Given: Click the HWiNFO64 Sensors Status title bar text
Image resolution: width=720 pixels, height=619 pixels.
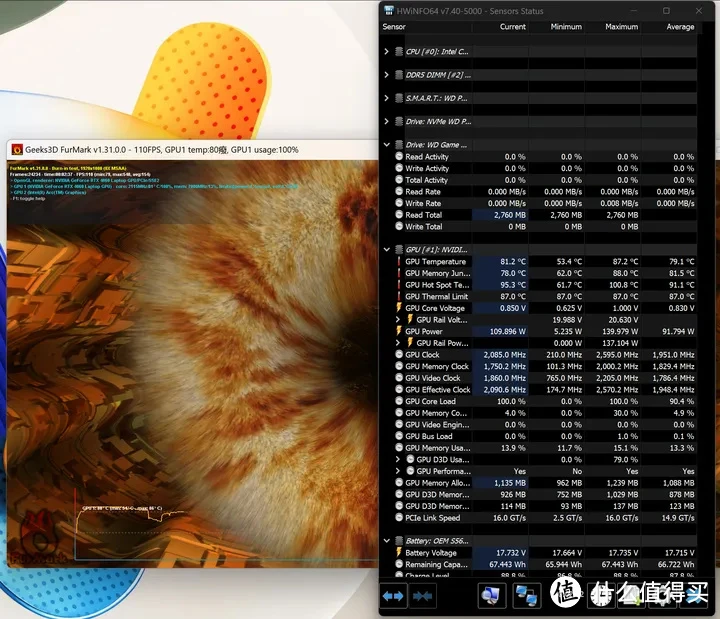Looking at the screenshot, I should [470, 11].
